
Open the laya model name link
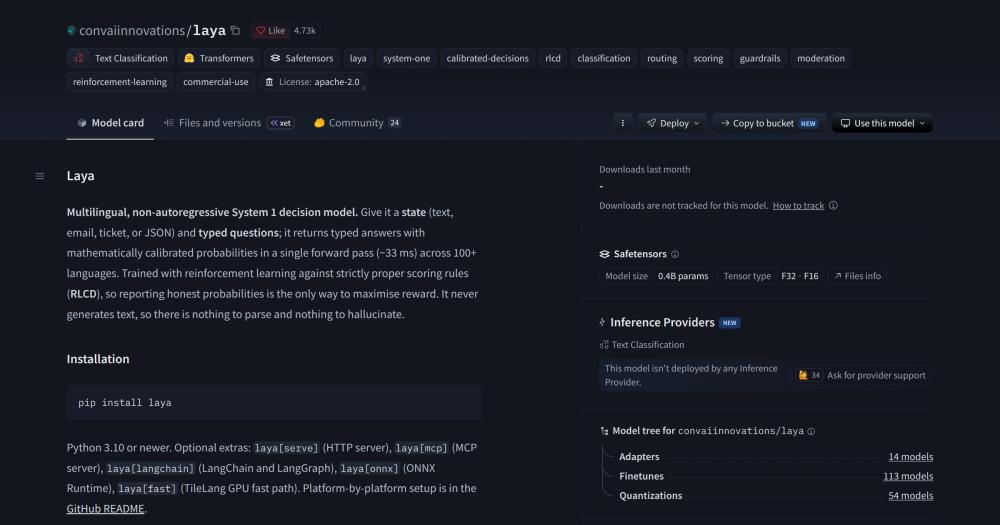(209, 30)
